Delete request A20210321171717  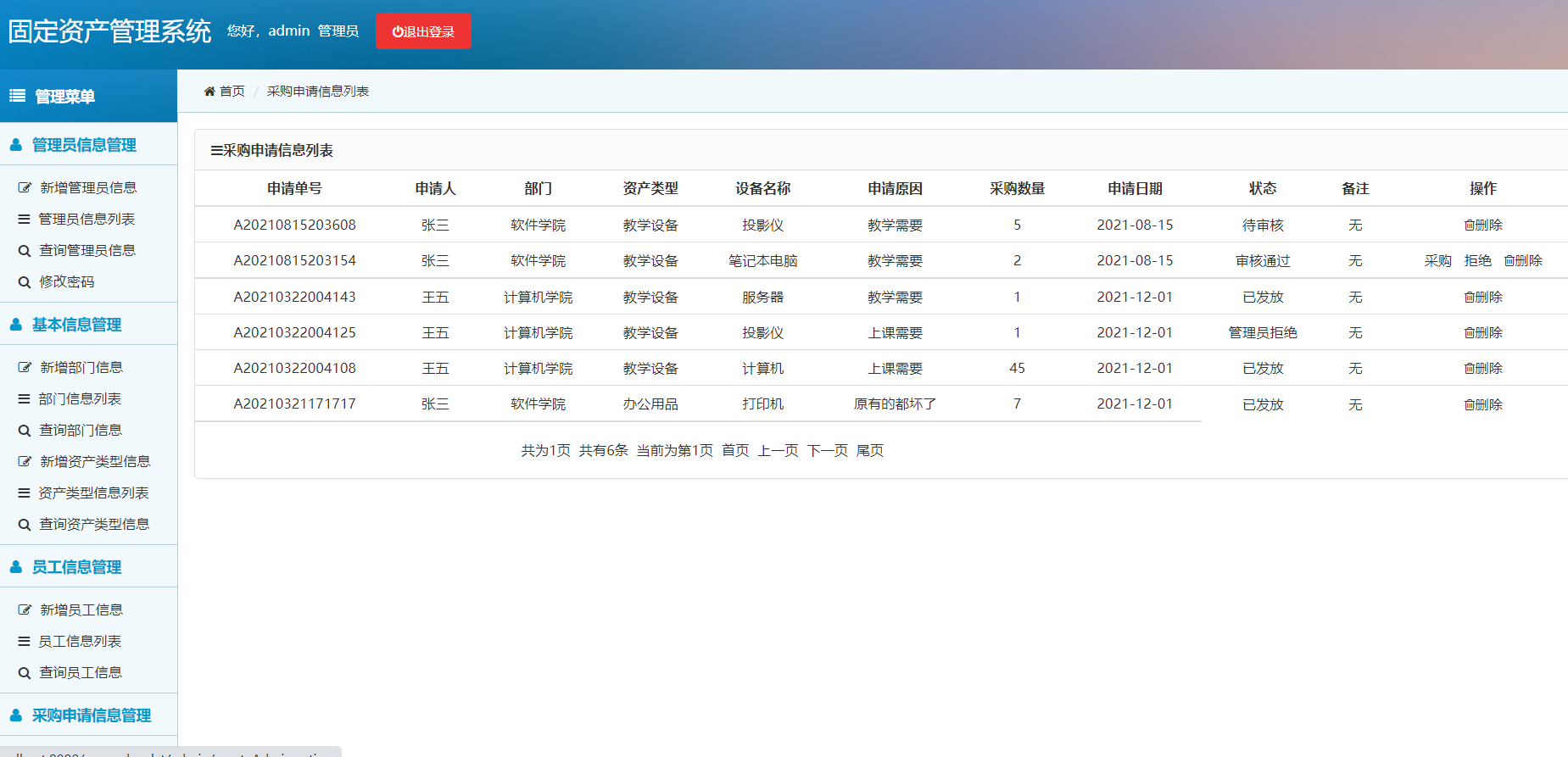pyautogui.click(x=1483, y=405)
